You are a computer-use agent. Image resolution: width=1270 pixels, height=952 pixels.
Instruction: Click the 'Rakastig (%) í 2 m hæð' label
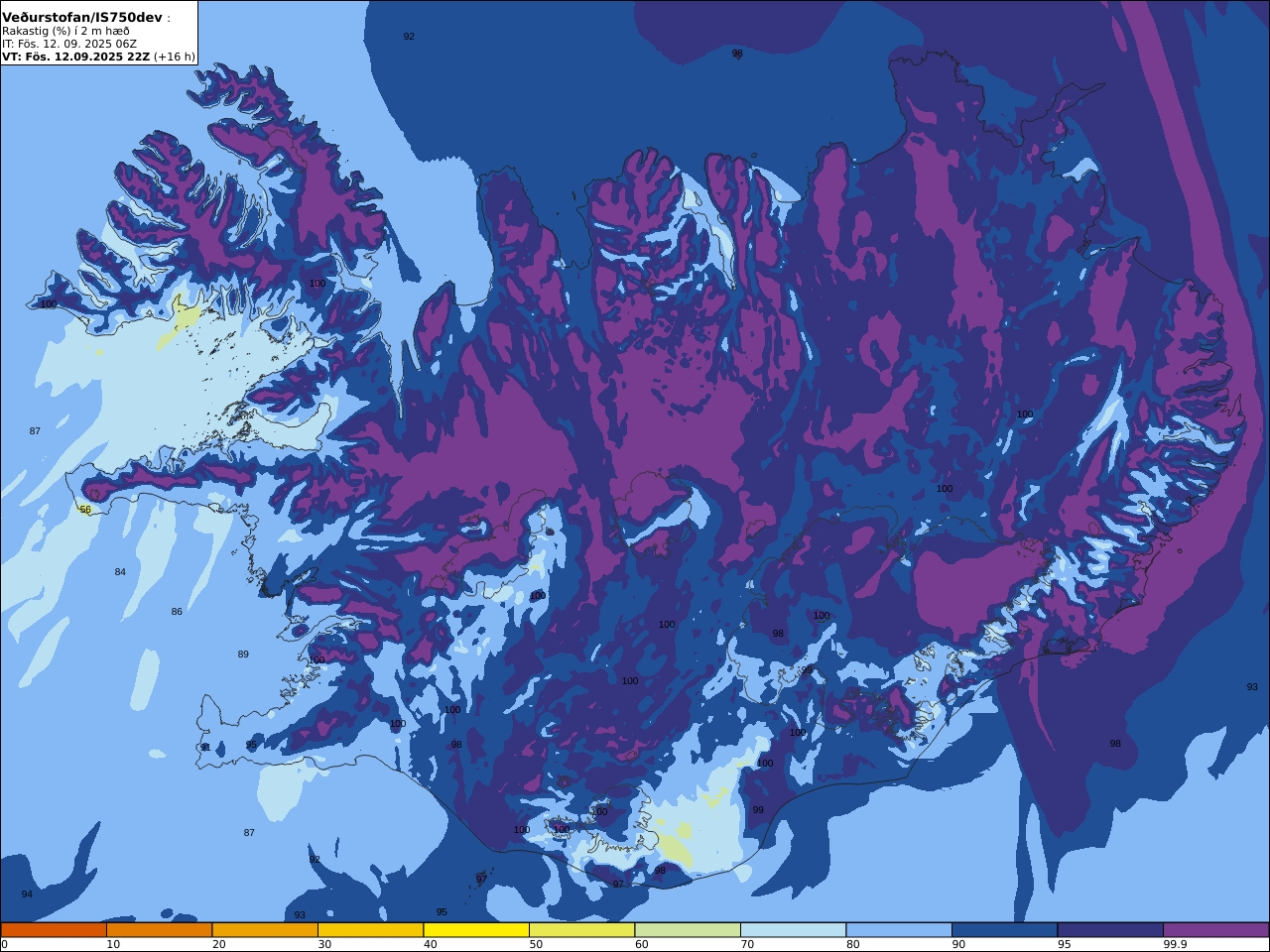click(x=65, y=31)
